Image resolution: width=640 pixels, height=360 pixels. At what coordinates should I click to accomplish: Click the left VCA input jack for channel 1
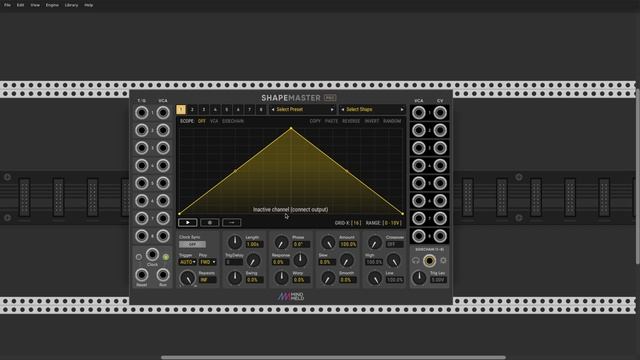click(163, 113)
